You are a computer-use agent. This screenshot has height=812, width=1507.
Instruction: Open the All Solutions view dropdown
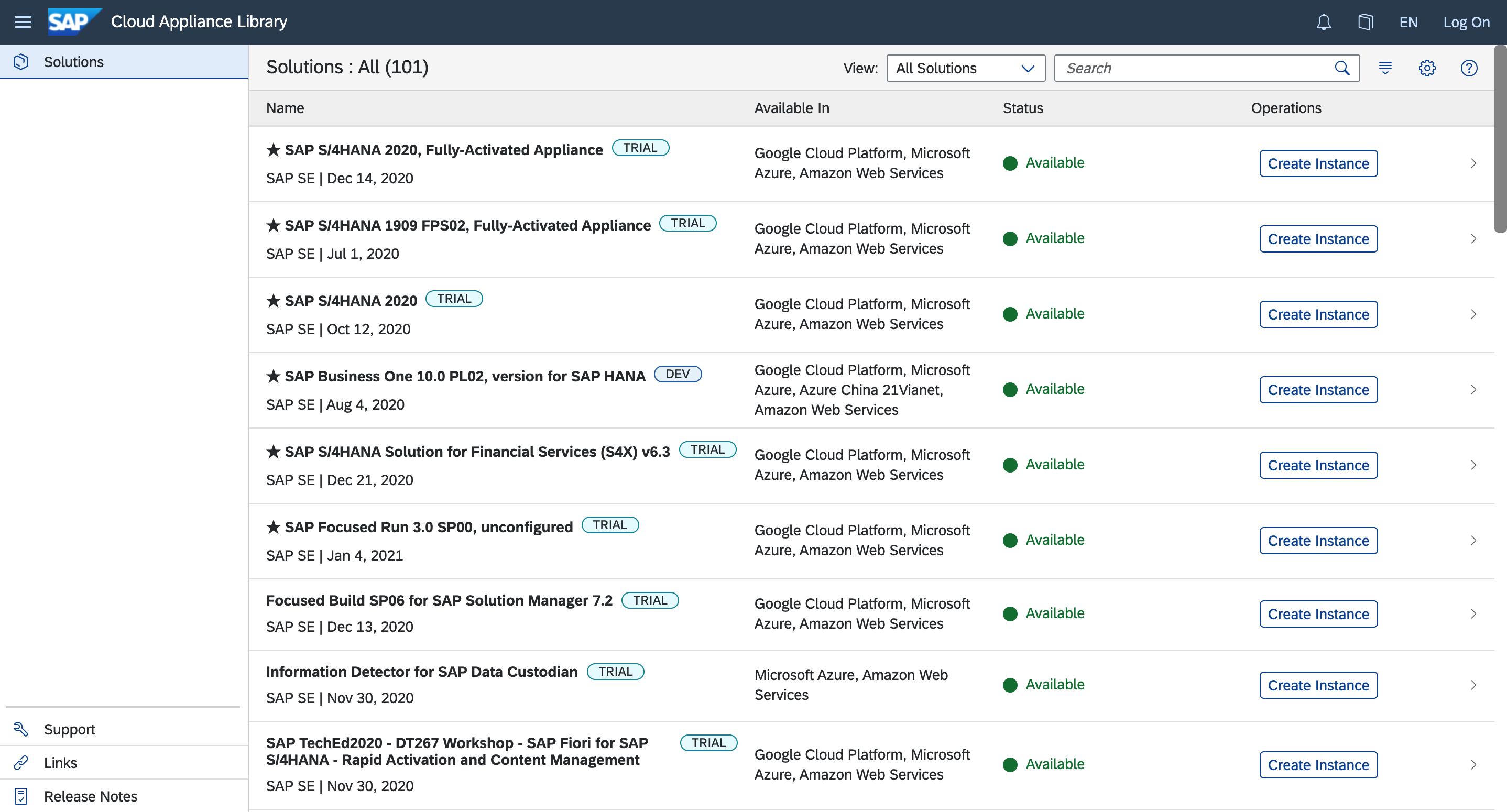pyautogui.click(x=966, y=69)
